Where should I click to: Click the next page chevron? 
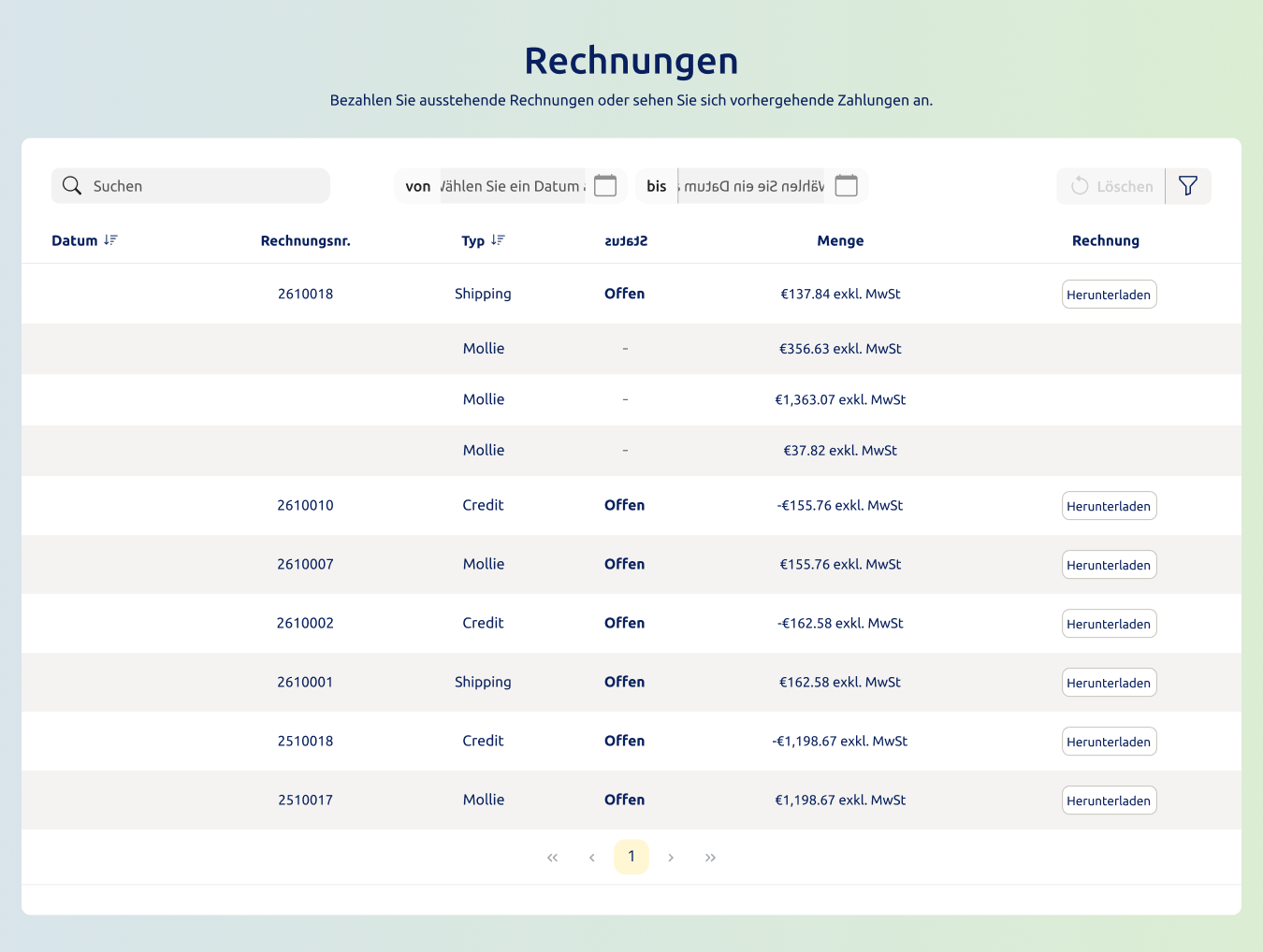tap(671, 857)
